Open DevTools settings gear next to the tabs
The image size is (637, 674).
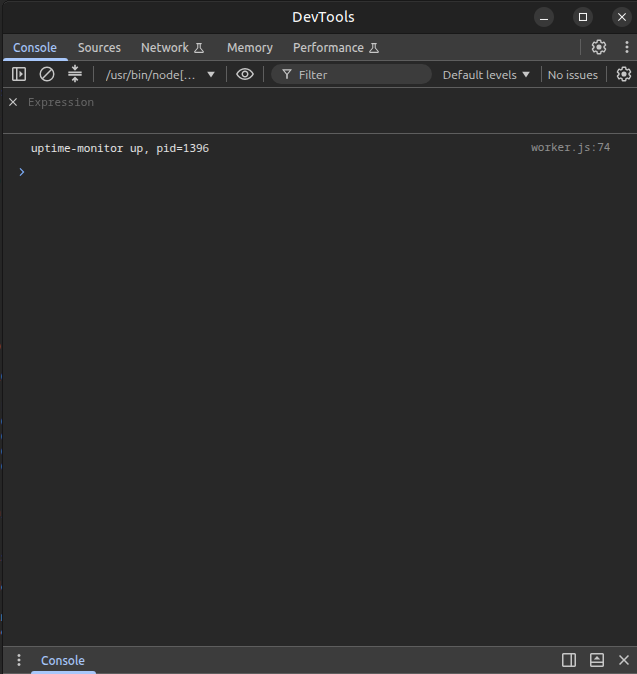599,47
